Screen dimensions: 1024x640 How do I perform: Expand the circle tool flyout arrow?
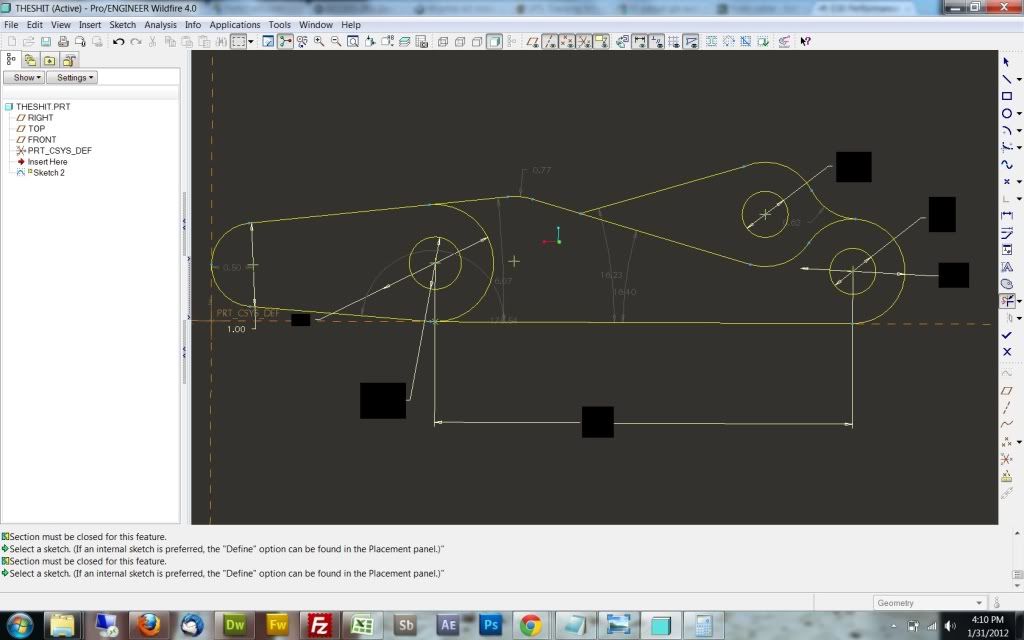1019,114
